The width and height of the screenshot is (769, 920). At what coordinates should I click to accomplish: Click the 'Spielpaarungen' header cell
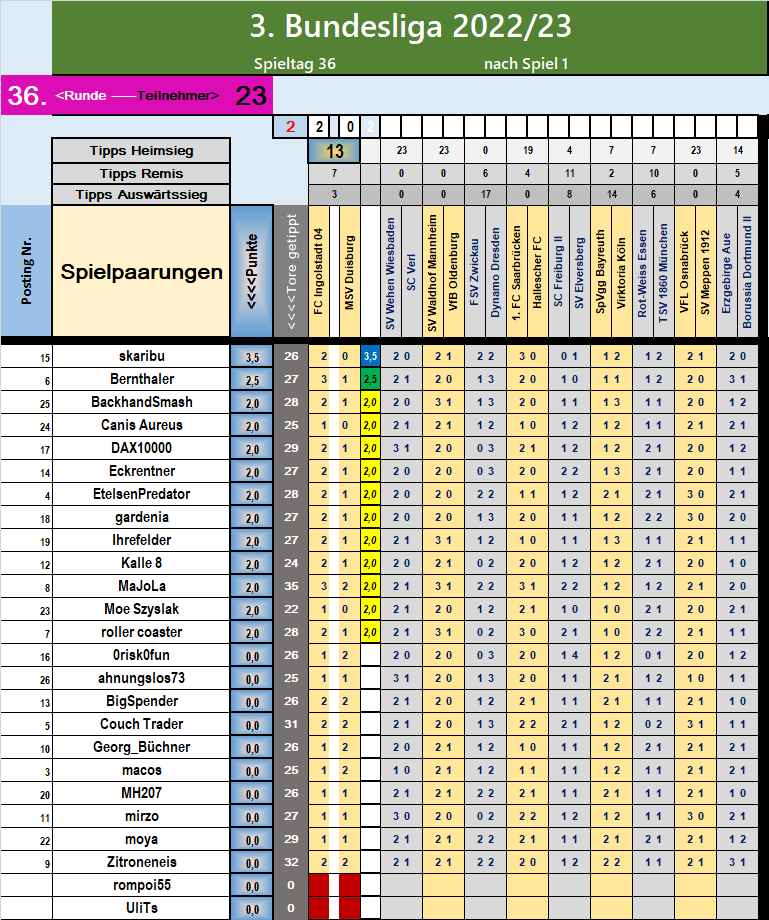point(141,272)
